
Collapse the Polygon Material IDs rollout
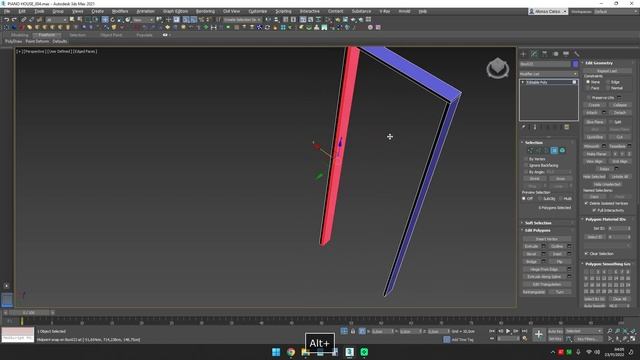(605, 220)
